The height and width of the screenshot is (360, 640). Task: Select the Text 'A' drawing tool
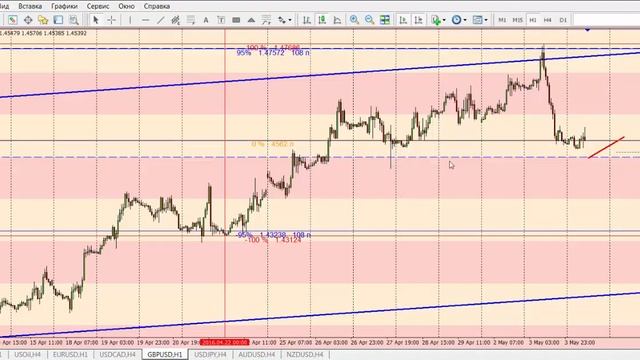(x=206, y=20)
